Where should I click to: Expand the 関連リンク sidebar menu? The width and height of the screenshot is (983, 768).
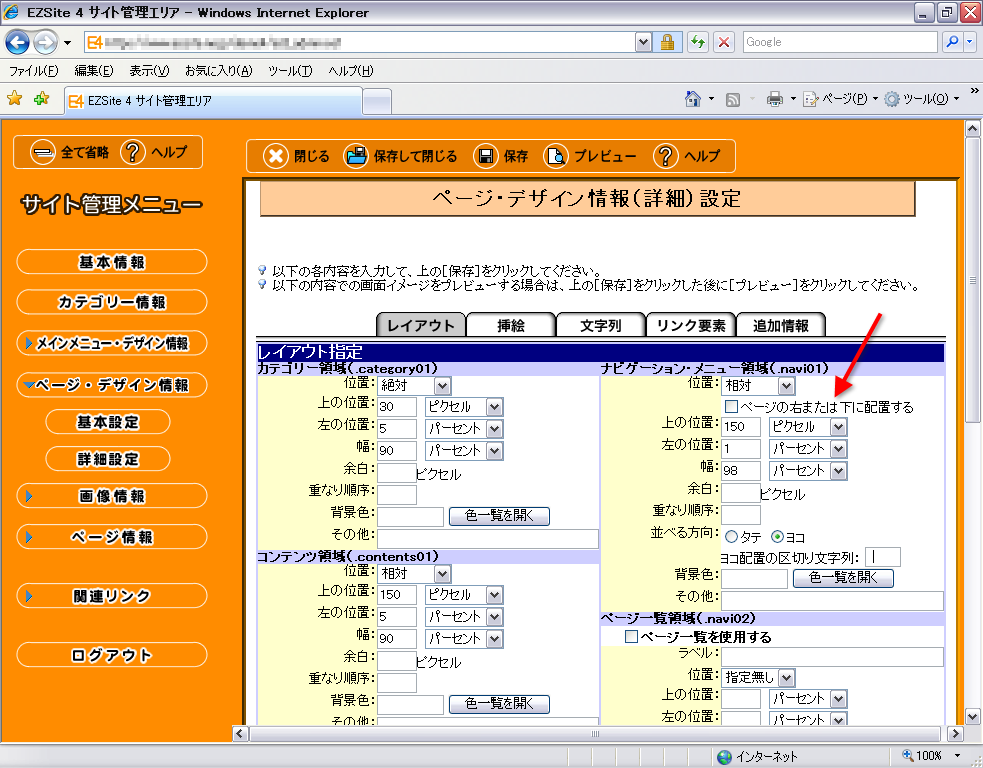point(112,596)
